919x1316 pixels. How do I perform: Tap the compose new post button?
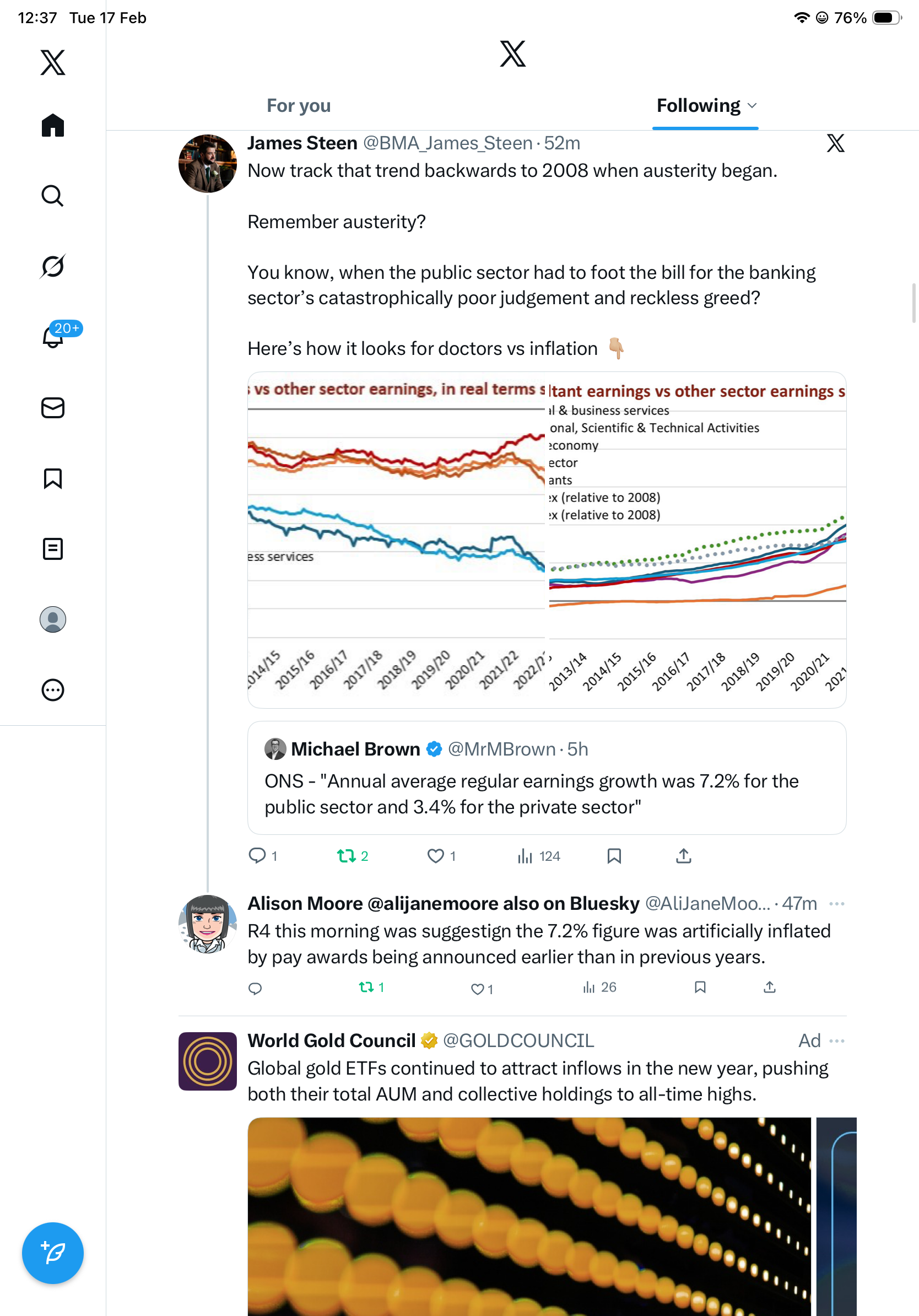tap(53, 1253)
